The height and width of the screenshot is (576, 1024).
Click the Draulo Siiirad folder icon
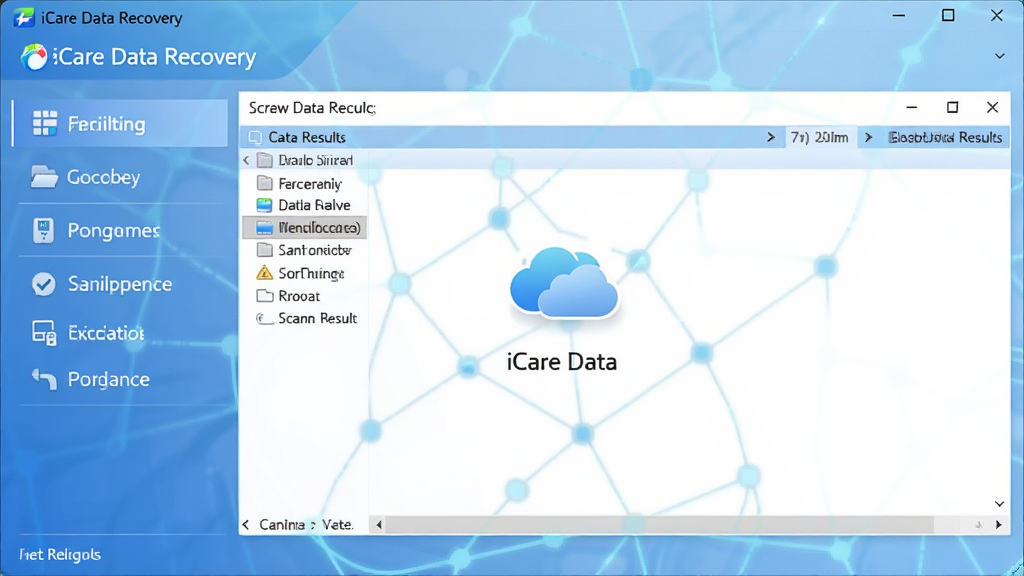(264, 160)
